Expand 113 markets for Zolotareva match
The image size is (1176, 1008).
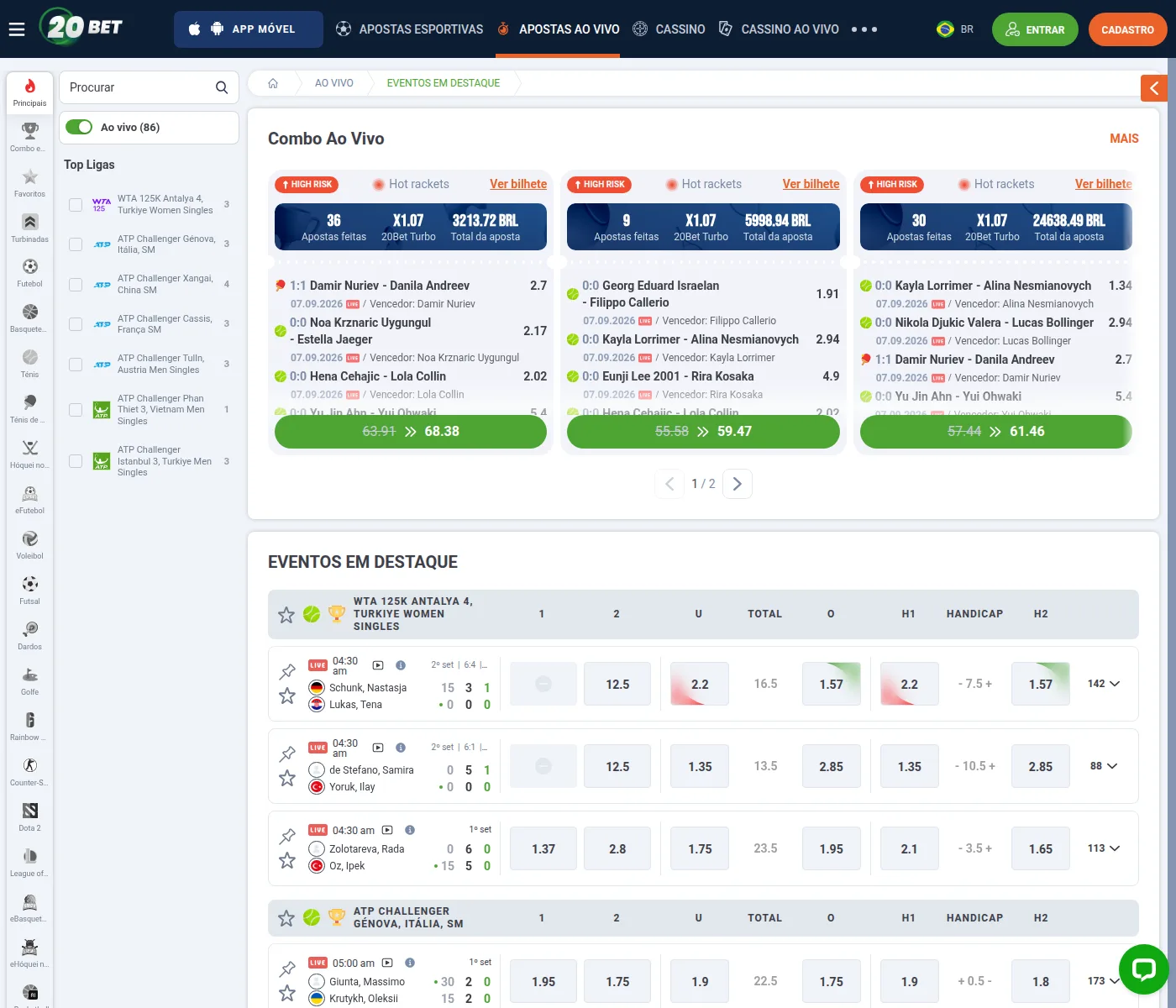click(1104, 848)
